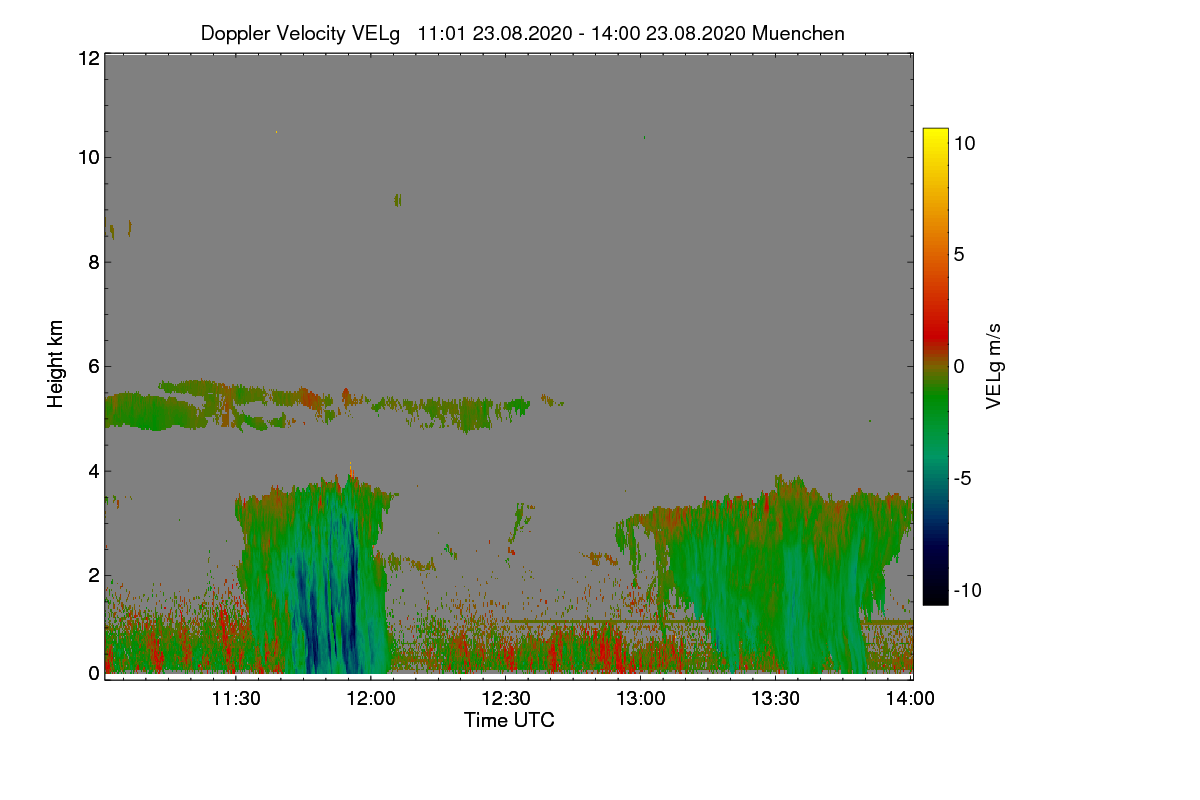Click the colorbar value '10'
The height and width of the screenshot is (800, 1200).
(965, 143)
